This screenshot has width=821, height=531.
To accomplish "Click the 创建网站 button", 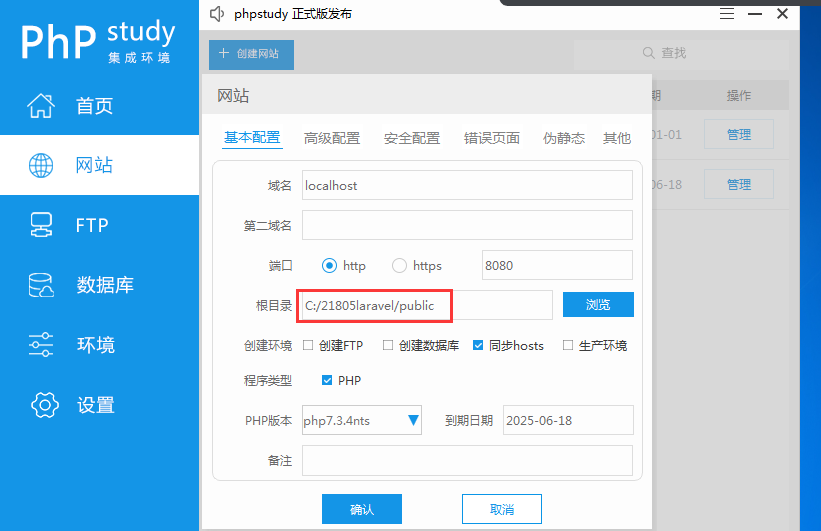I will [x=251, y=54].
